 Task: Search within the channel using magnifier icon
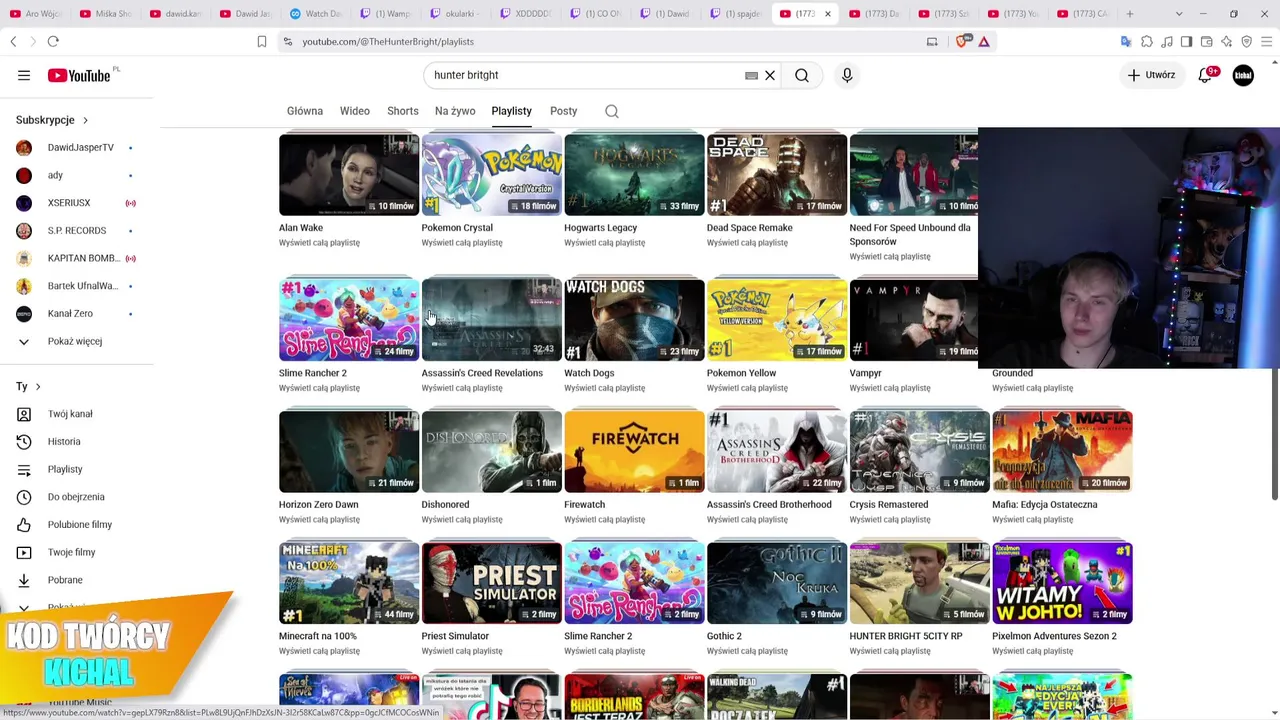click(612, 111)
